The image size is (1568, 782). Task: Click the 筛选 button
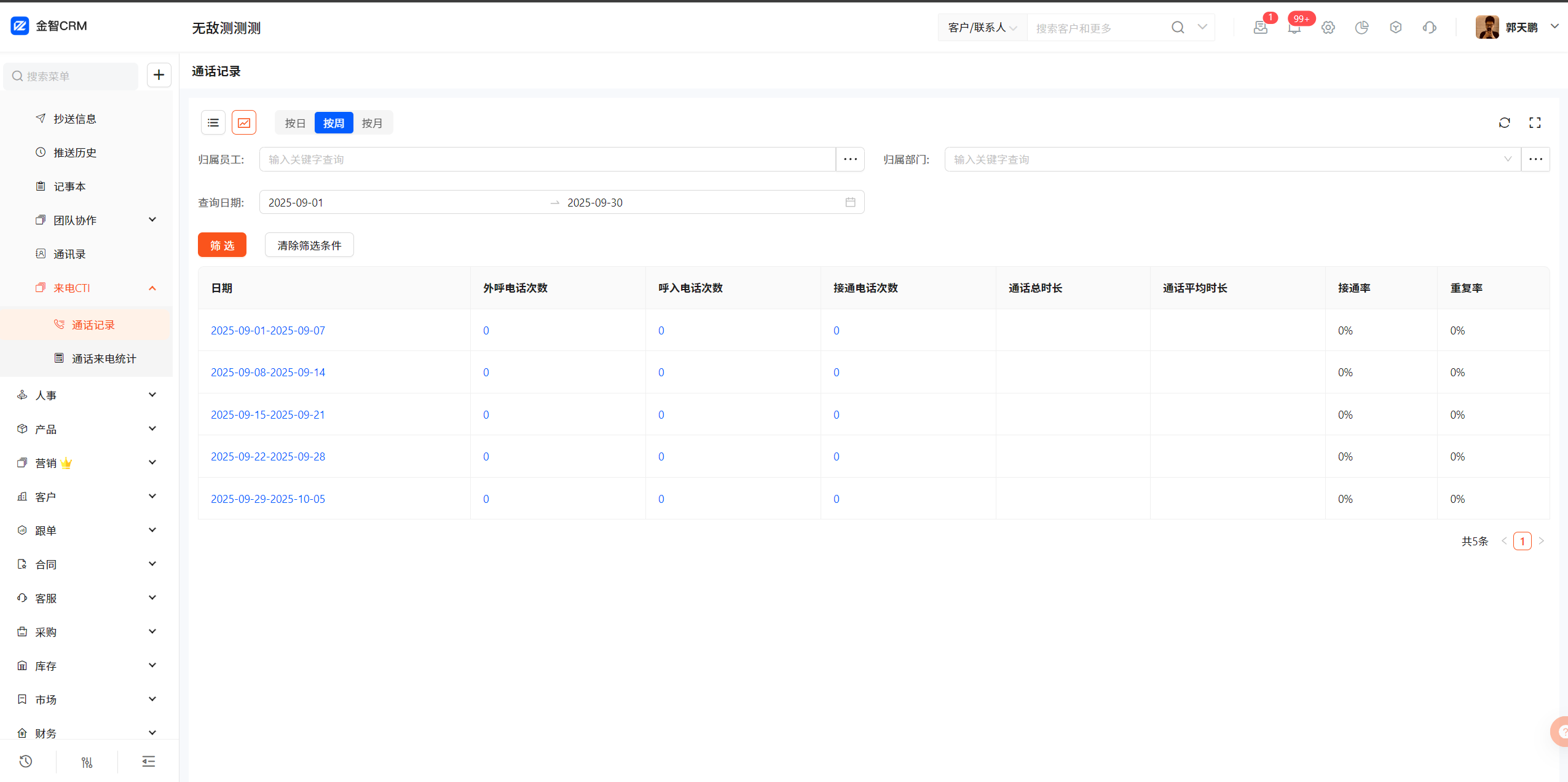(x=222, y=245)
